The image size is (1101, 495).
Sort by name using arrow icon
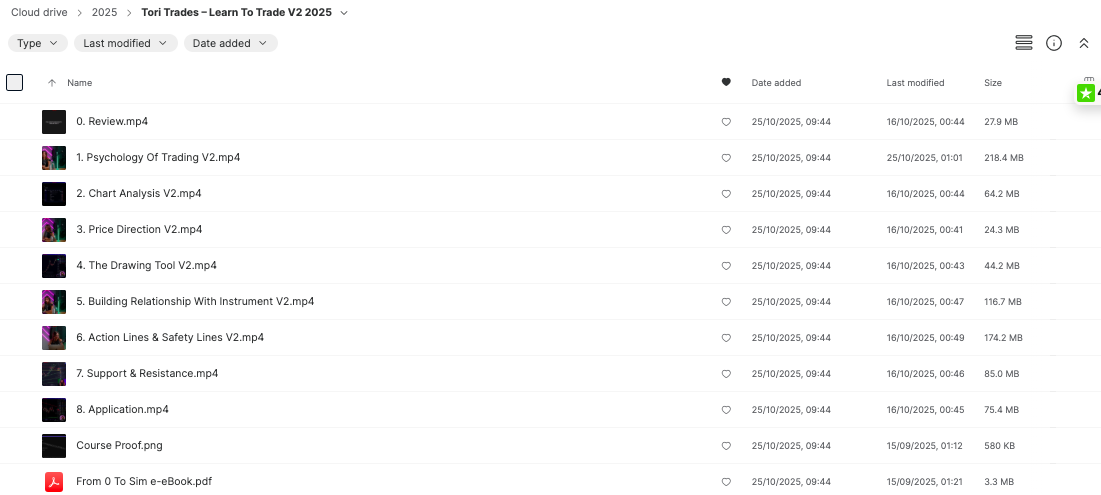52,83
